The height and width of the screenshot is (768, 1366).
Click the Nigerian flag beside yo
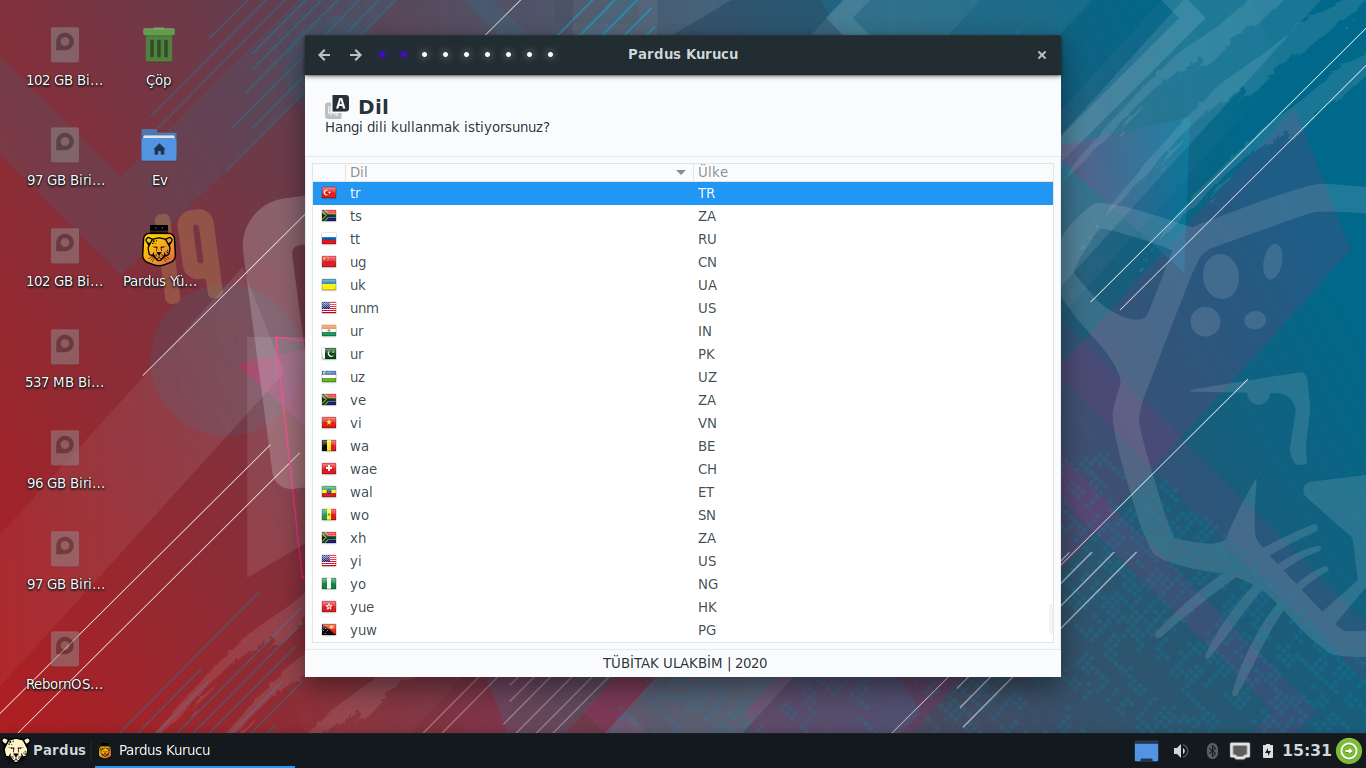coord(329,584)
